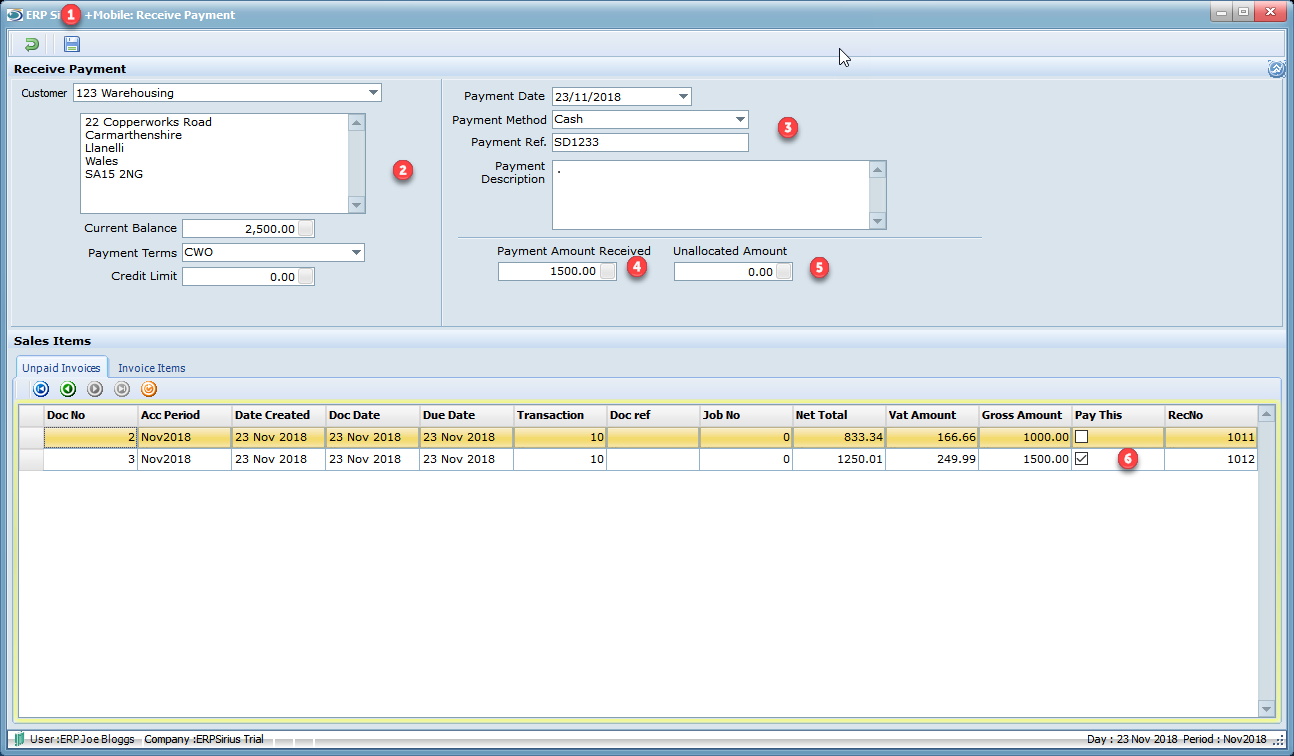Click address line 22 Copperworks Road
Screen dimensions: 1294x756
tap(148, 122)
